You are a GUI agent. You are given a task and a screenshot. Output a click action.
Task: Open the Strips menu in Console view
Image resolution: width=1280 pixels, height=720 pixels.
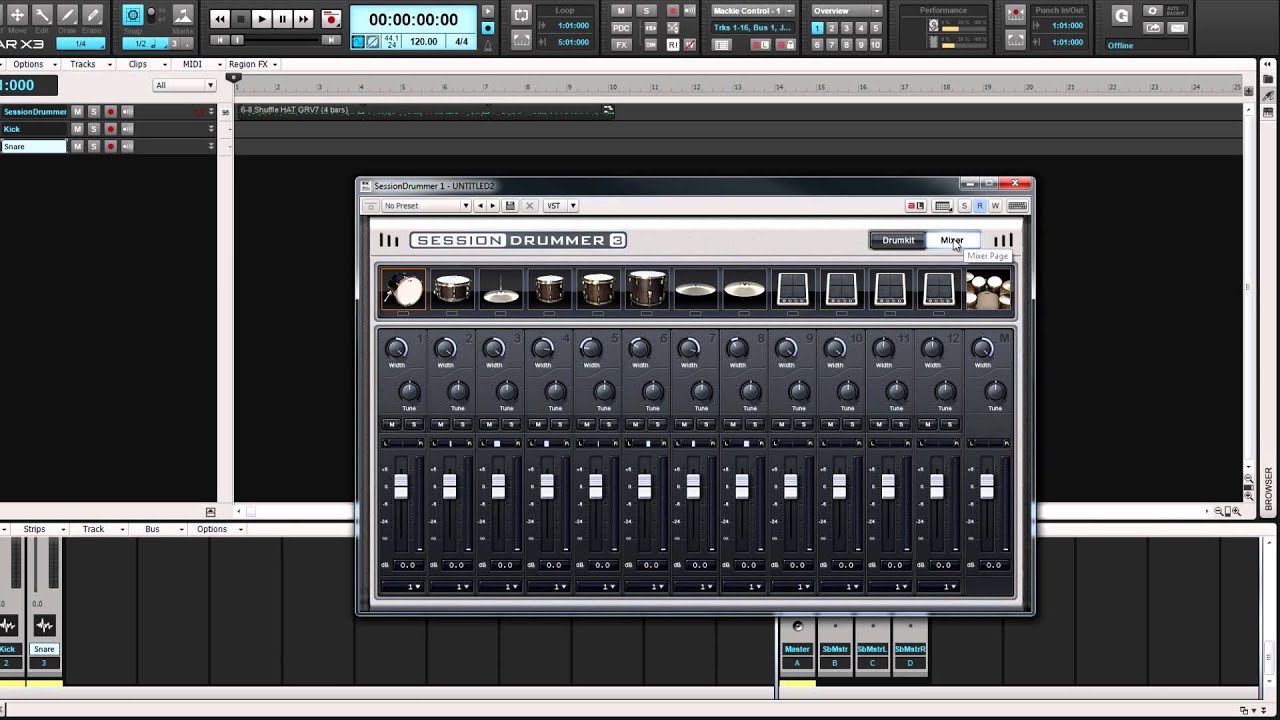(x=40, y=529)
